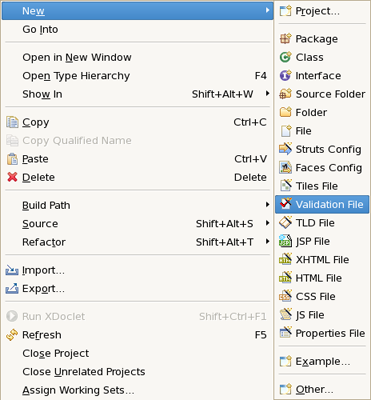The height and width of the screenshot is (400, 371).
Task: Choose the JSP File label
Action: coord(313,241)
